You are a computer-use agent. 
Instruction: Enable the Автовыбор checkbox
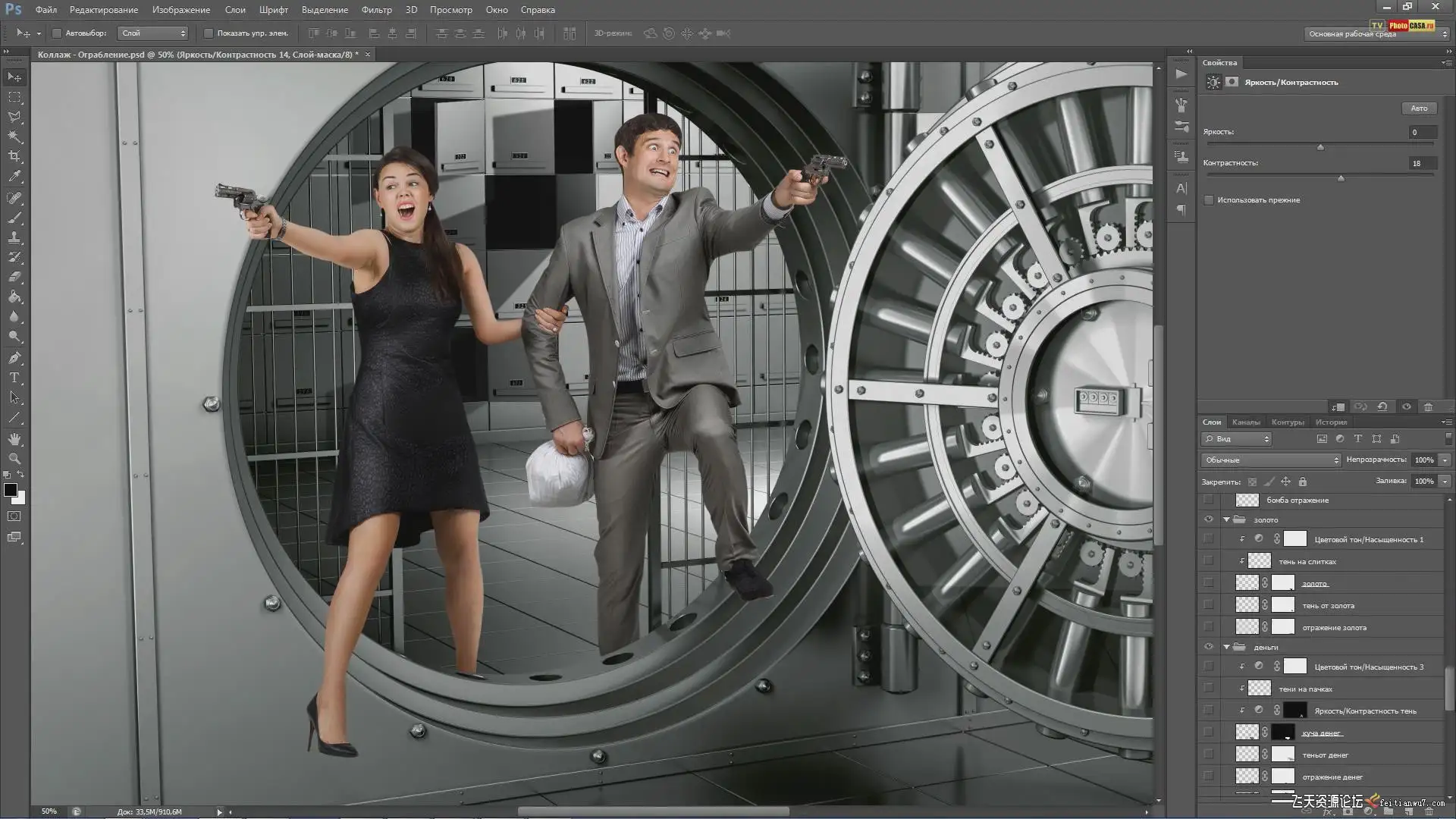point(57,33)
